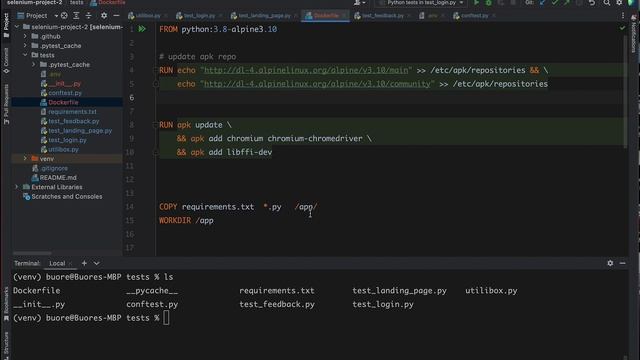Click the Debug bug icon in the top toolbar
640x360 pixels.
(x=489, y=3)
